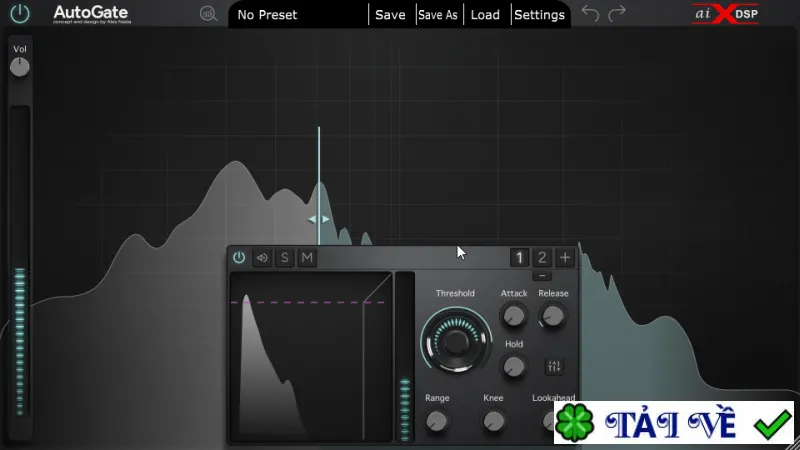Image resolution: width=800 pixels, height=450 pixels.
Task: Toggle the band power button
Action: 239,257
